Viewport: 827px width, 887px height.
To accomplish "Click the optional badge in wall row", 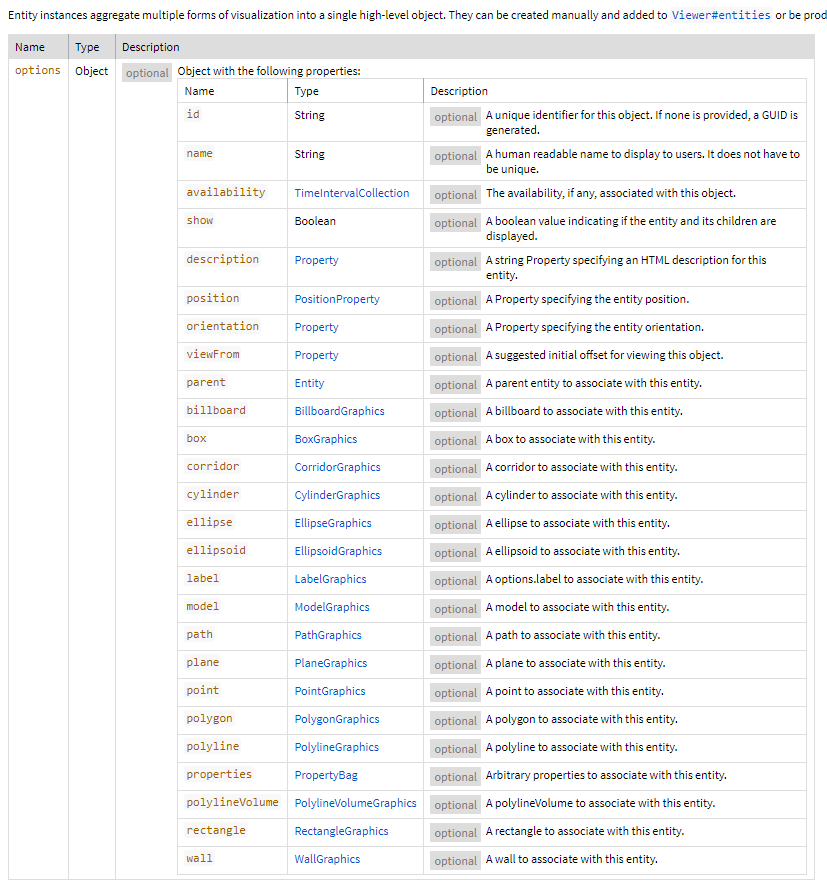I will 455,860.
